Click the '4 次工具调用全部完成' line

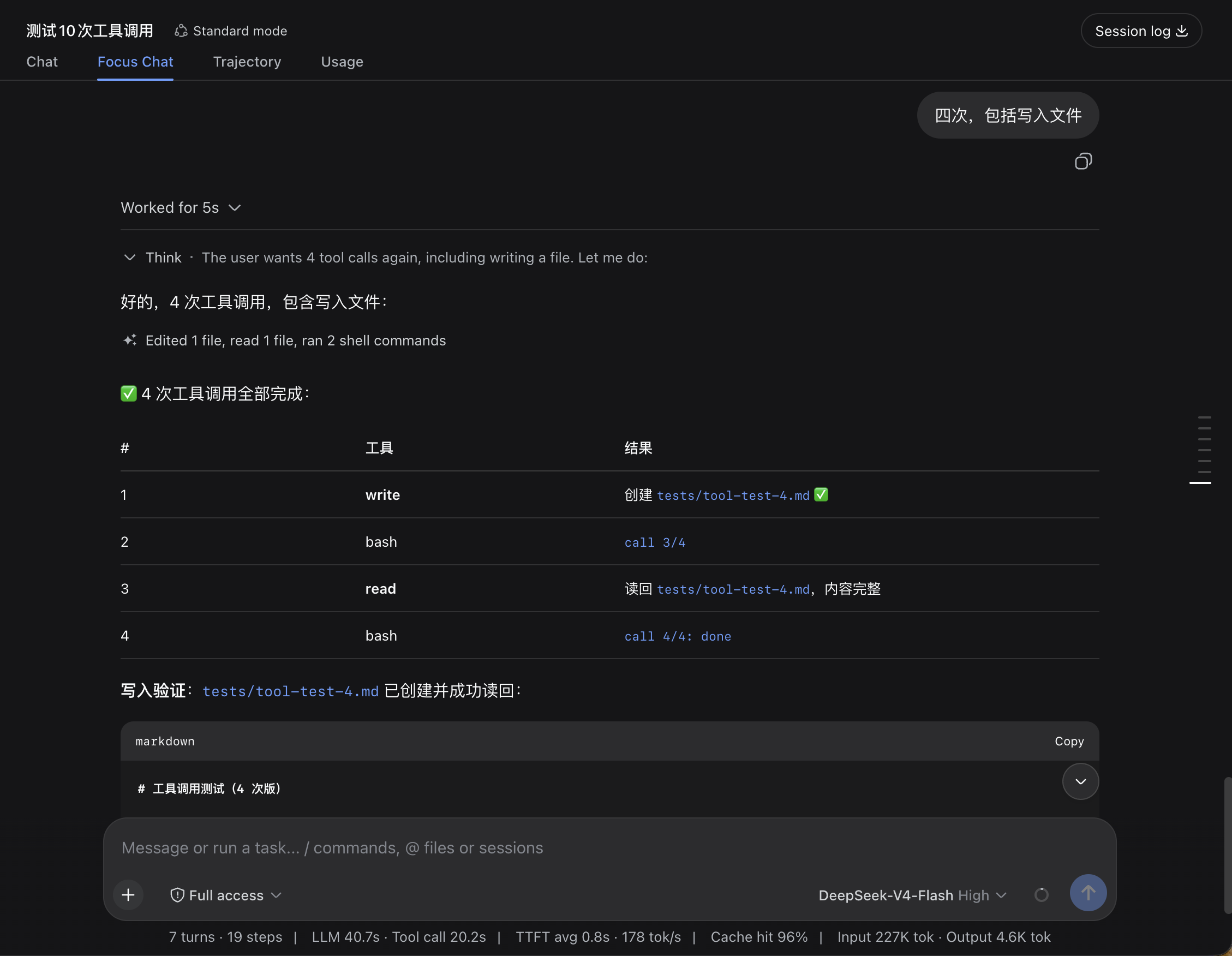tap(215, 393)
